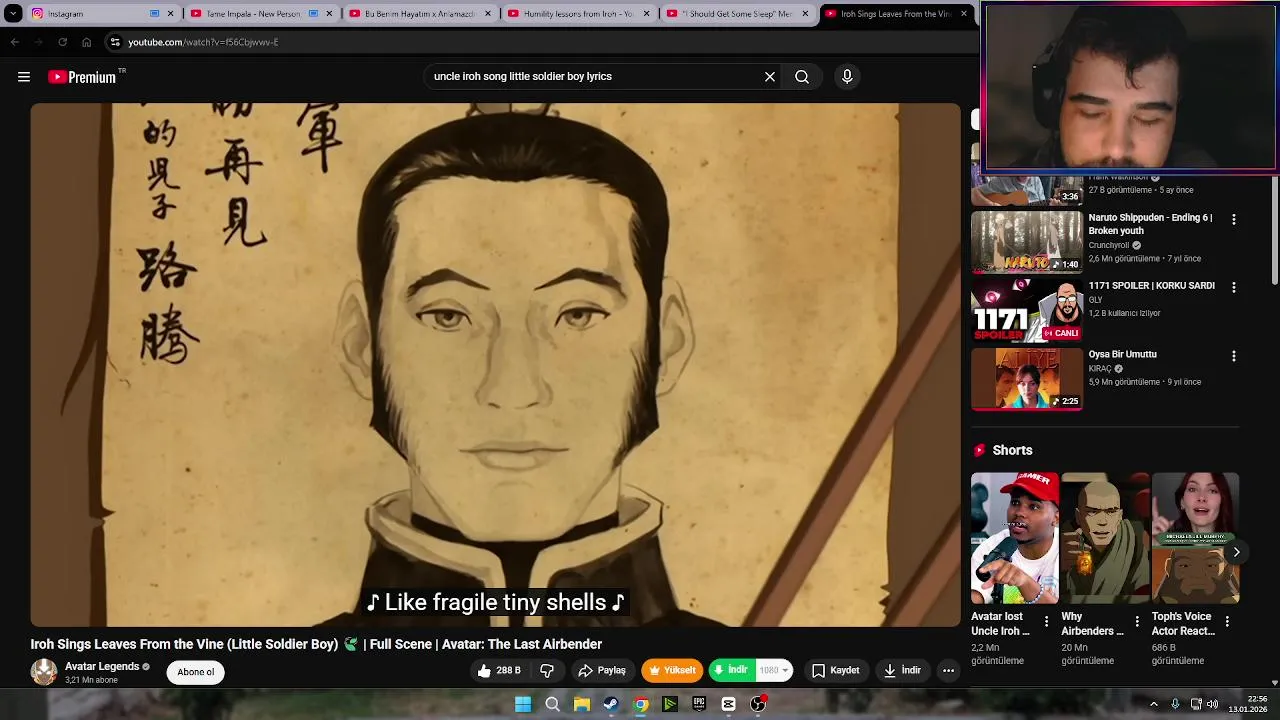Open the Windows Start menu
Screen dimensions: 1280x720
pos(523,705)
